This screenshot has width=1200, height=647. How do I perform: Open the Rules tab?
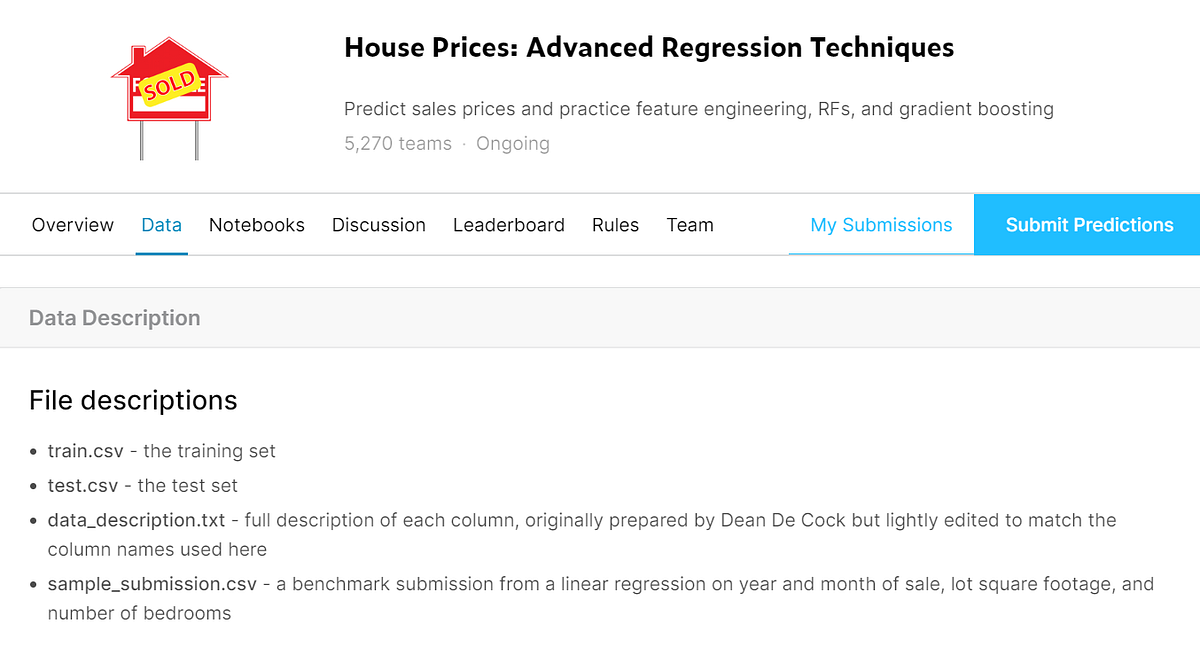point(615,225)
